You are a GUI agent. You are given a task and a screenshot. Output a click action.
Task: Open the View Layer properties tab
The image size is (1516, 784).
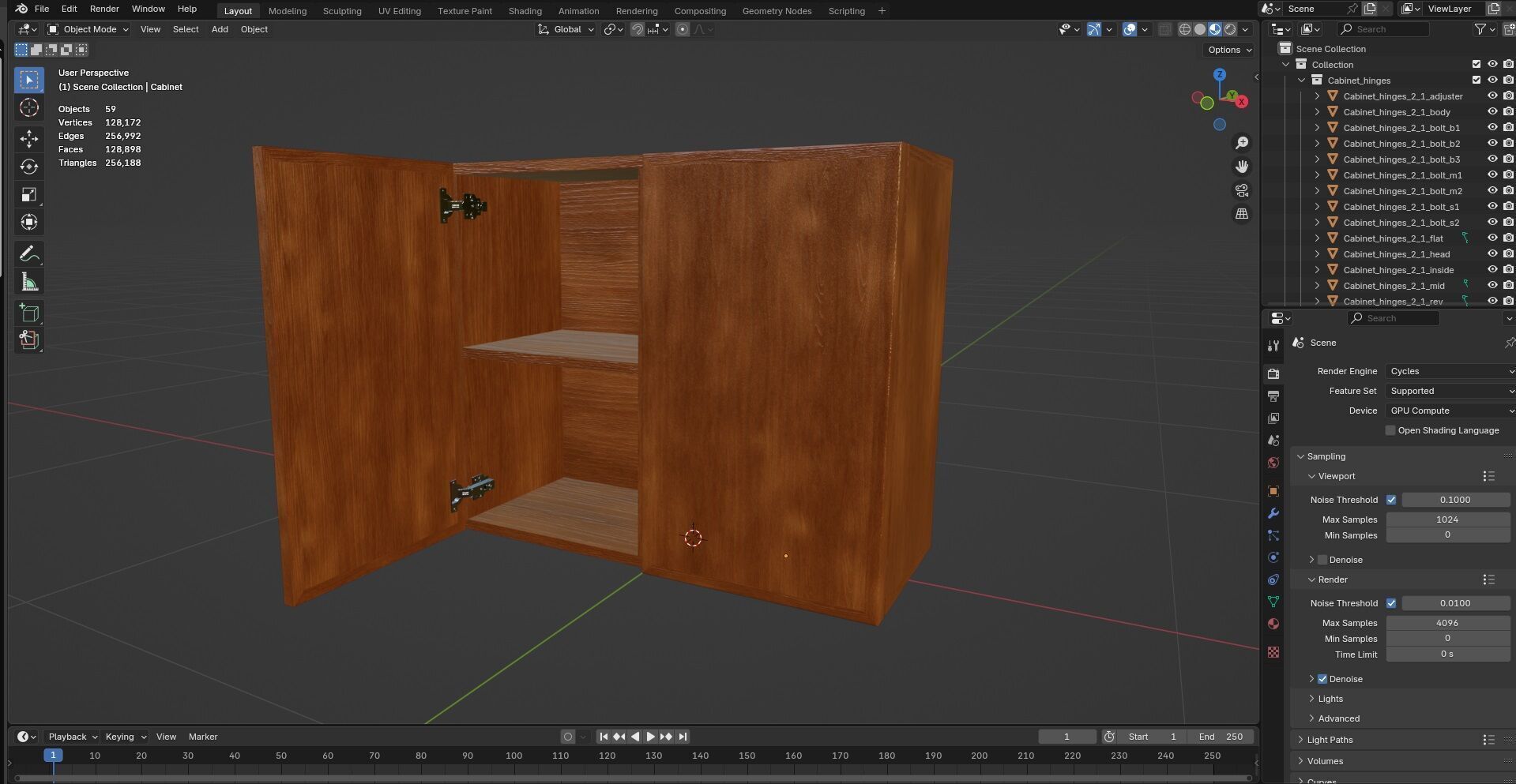coord(1273,418)
